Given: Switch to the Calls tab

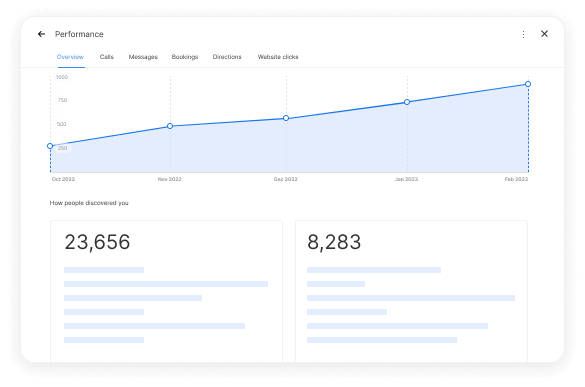Looking at the screenshot, I should click(x=106, y=57).
